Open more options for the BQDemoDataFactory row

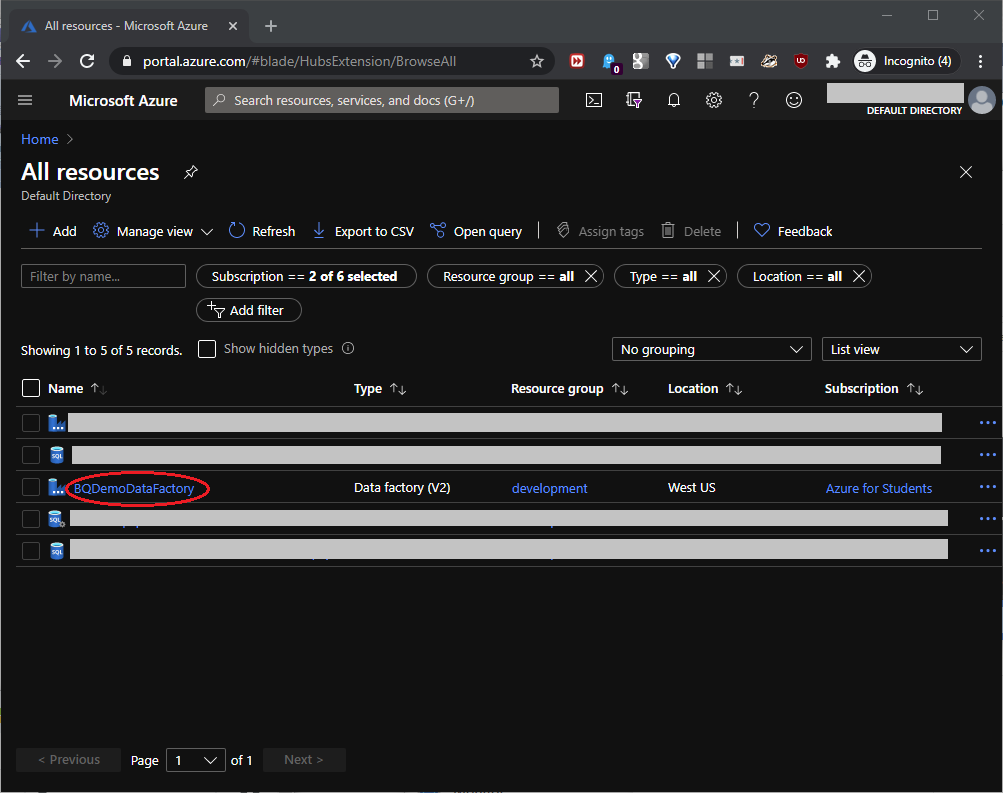988,487
